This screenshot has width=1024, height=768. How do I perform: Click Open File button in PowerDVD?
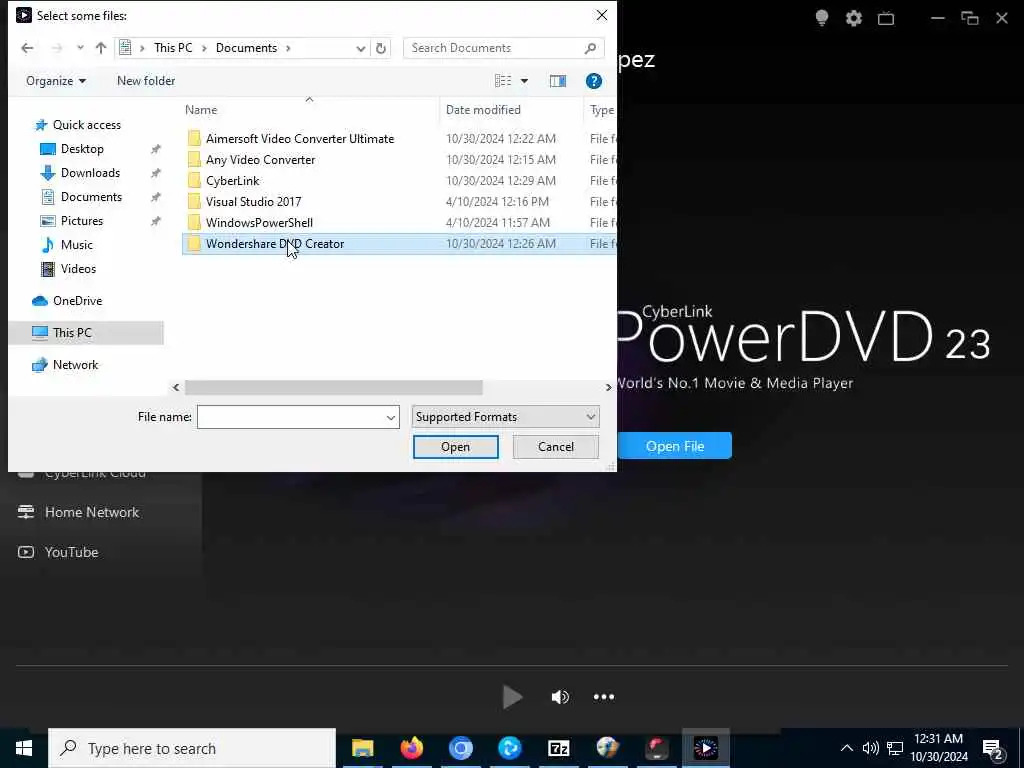675,446
